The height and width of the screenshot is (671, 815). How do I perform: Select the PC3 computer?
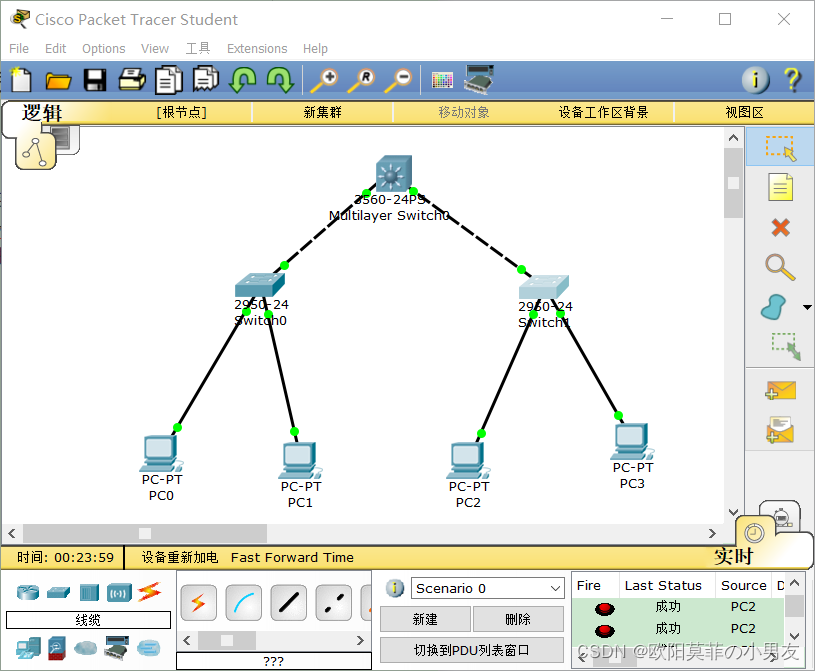[x=633, y=441]
